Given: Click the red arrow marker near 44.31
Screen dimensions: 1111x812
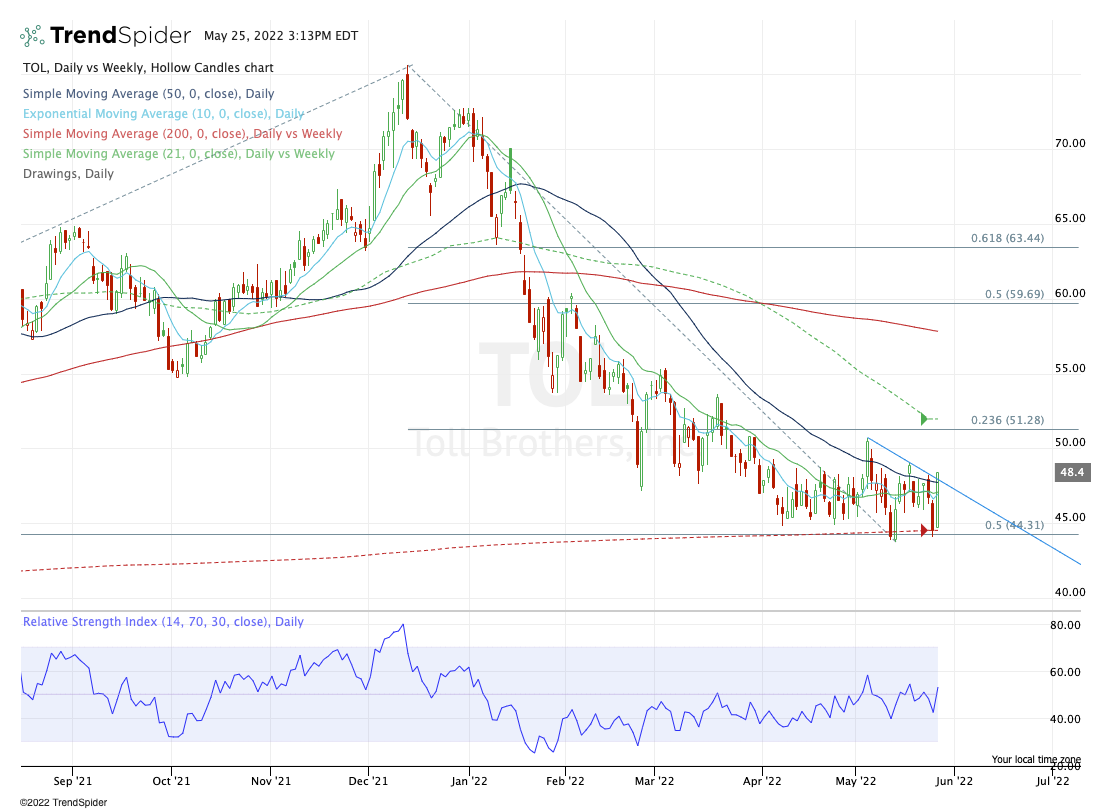Looking at the screenshot, I should (926, 530).
